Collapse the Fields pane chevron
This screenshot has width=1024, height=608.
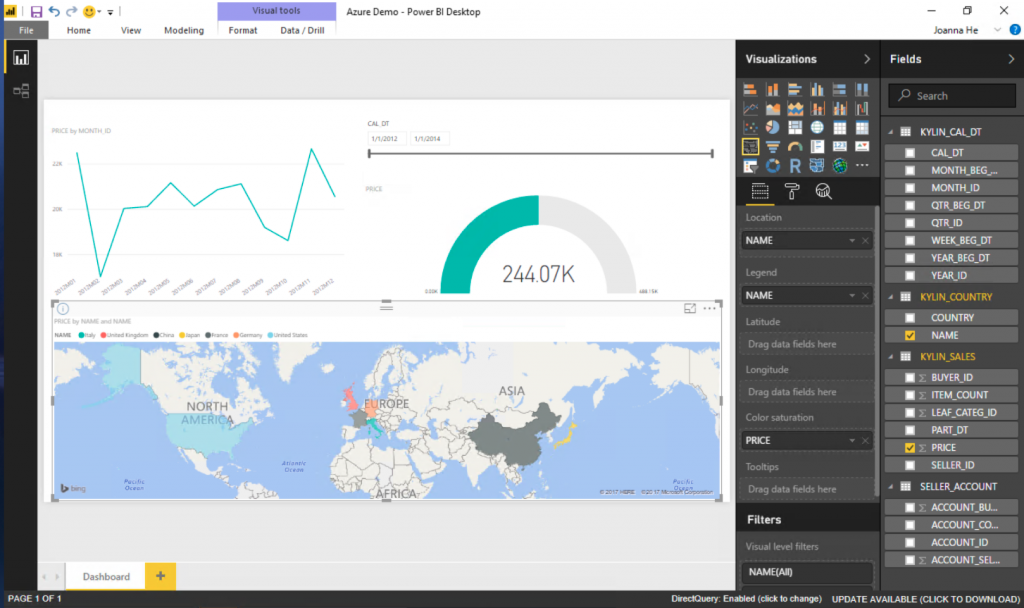coord(1011,59)
